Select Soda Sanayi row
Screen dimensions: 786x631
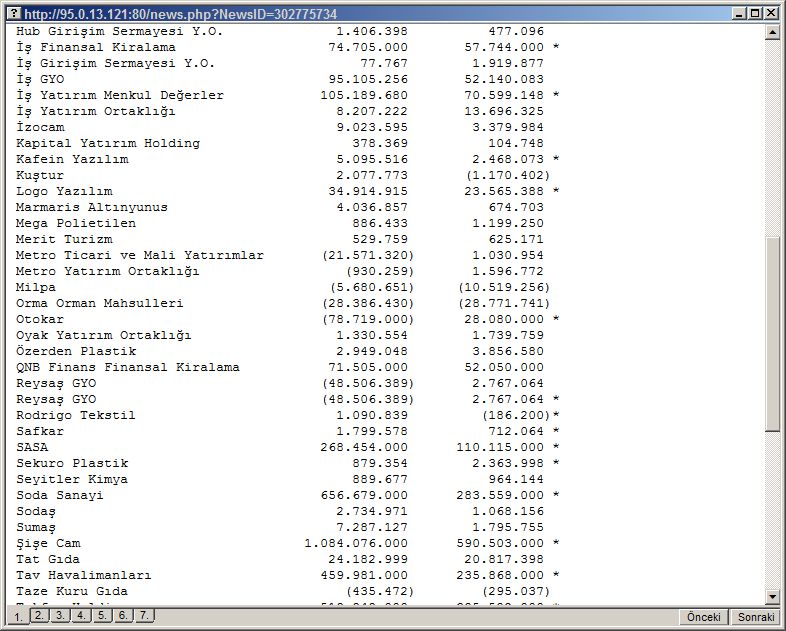287,495
